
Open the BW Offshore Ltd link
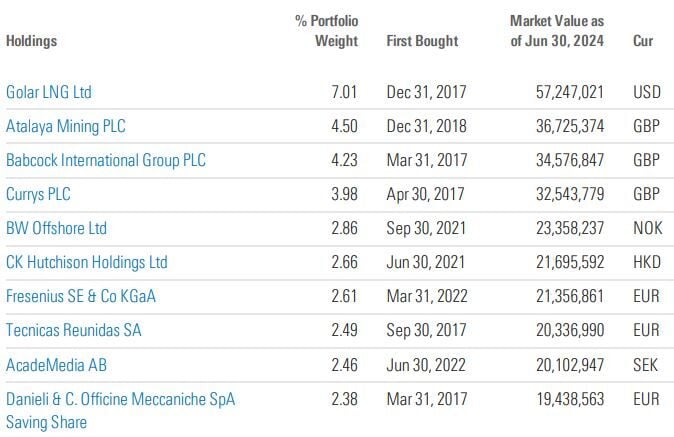click(56, 228)
